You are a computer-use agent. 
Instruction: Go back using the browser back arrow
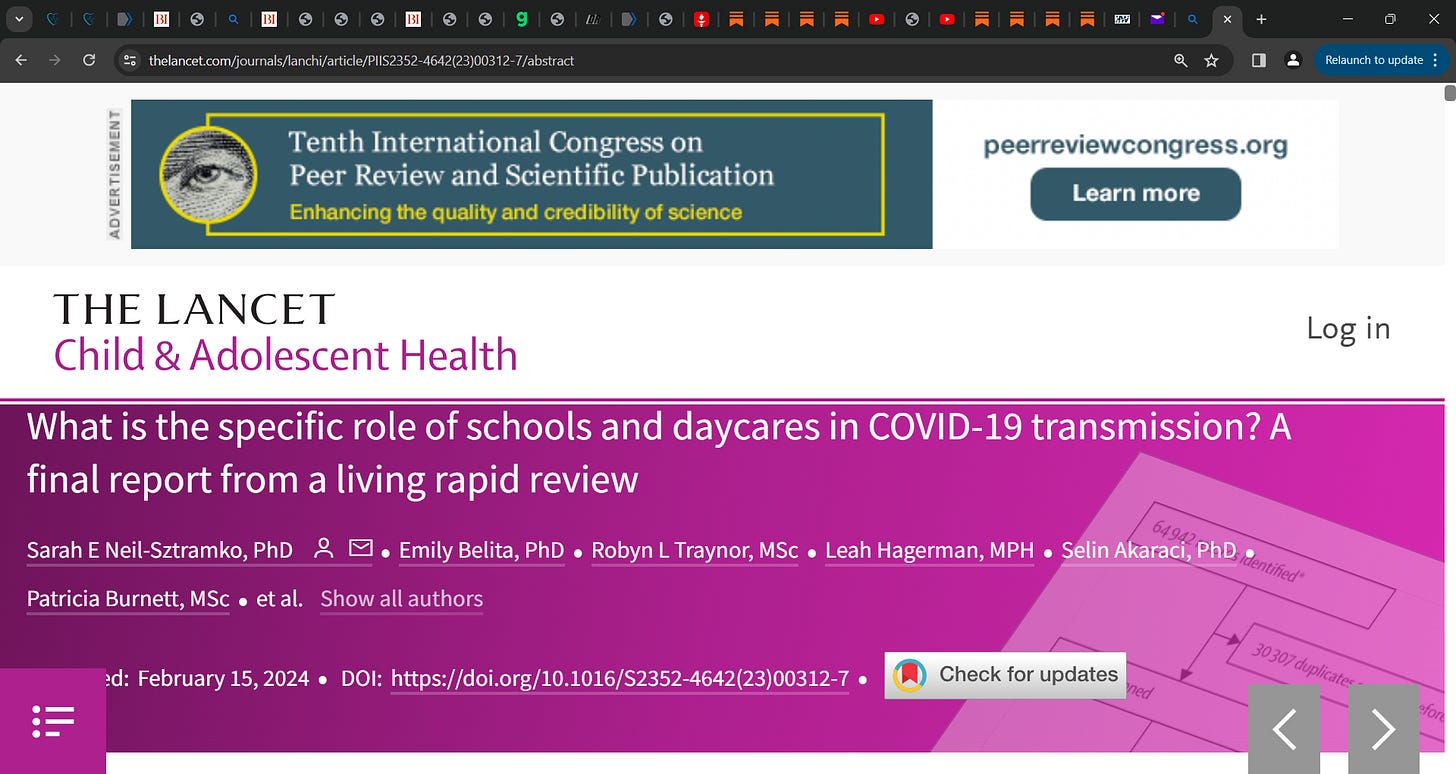21,60
